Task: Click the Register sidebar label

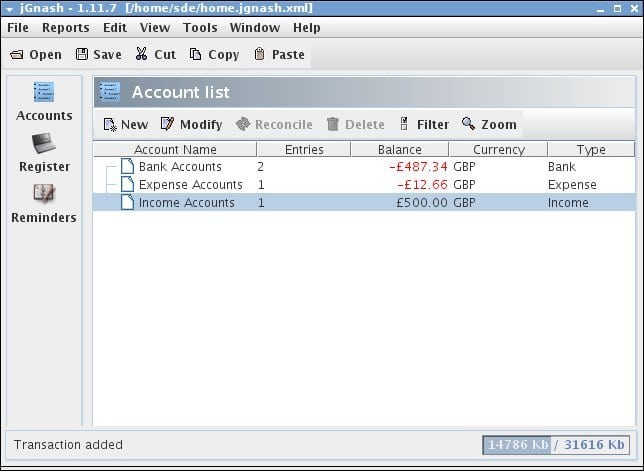Action: [x=44, y=167]
